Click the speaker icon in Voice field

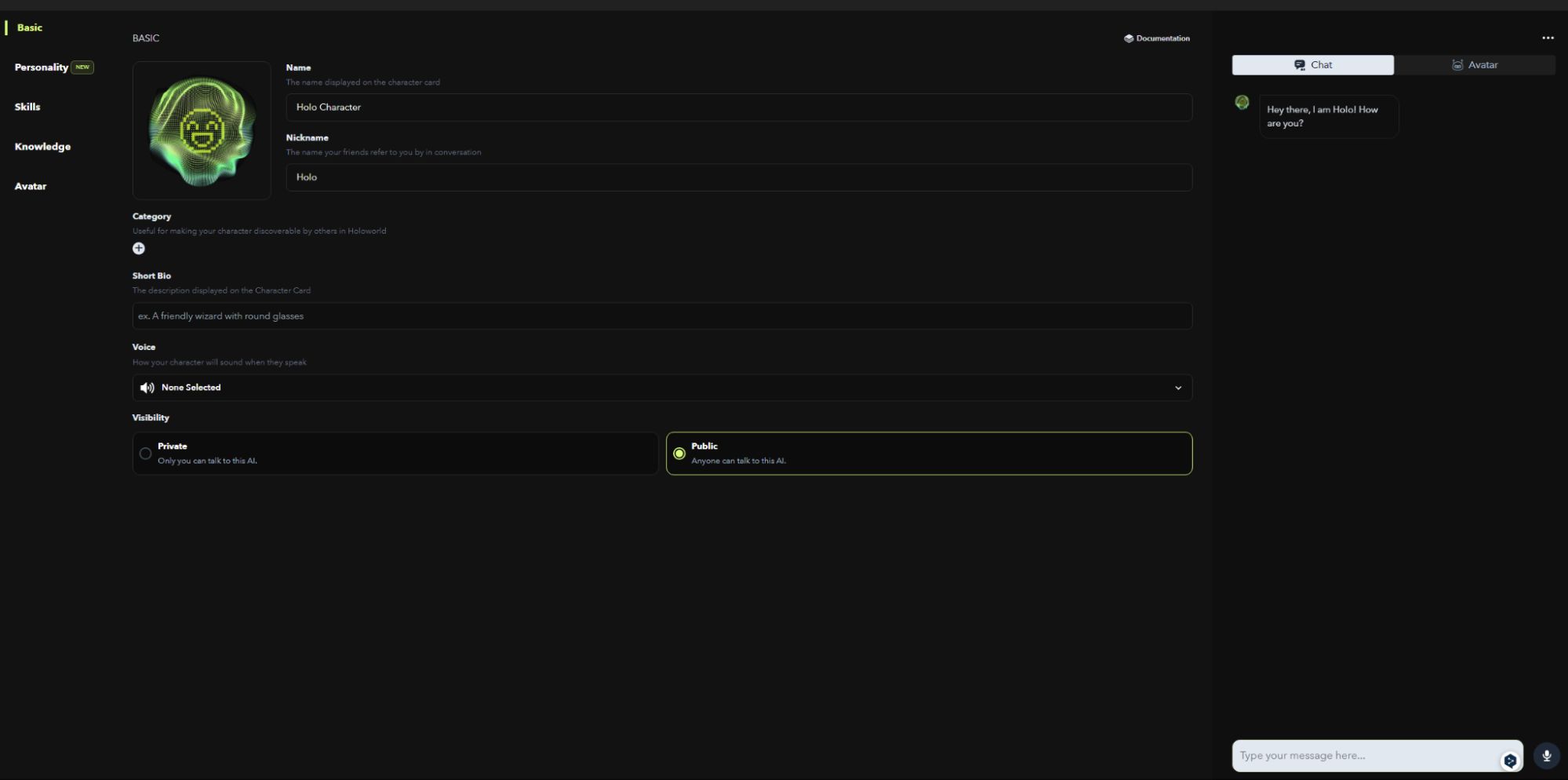(147, 388)
